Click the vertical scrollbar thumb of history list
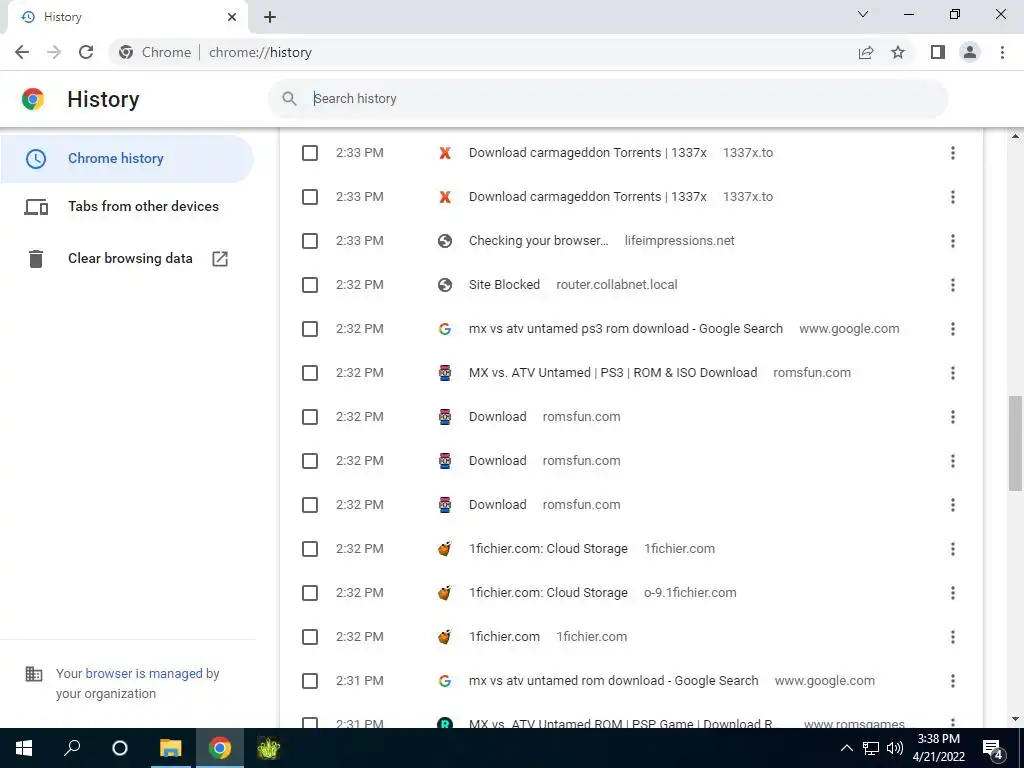The width and height of the screenshot is (1024, 768). click(1015, 443)
